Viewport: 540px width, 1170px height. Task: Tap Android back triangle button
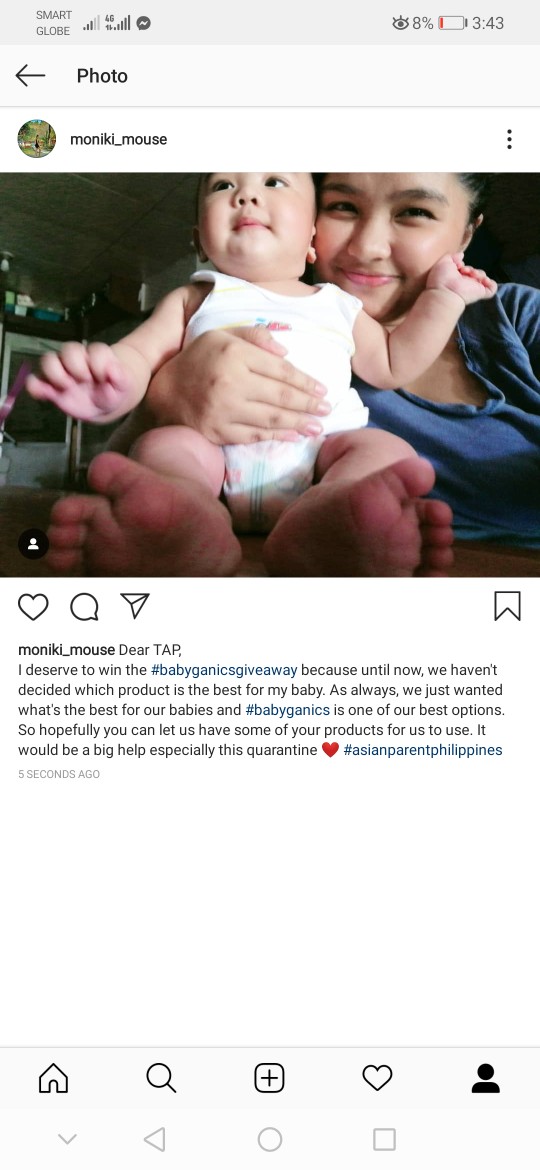(x=154, y=1139)
